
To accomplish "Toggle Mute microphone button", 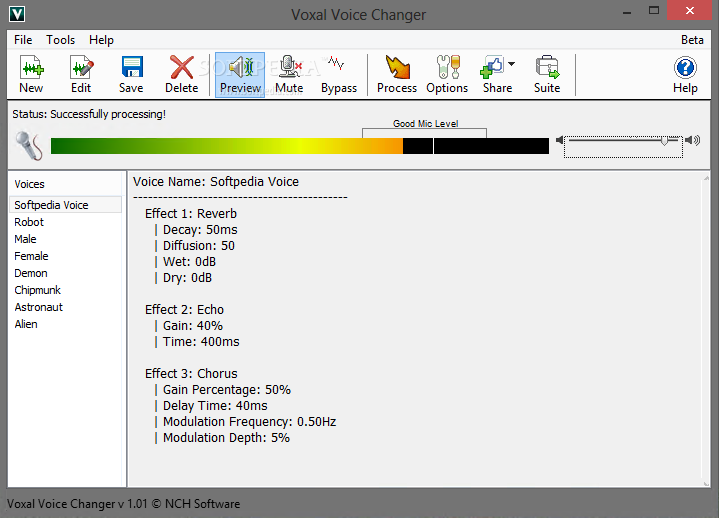I will [289, 74].
